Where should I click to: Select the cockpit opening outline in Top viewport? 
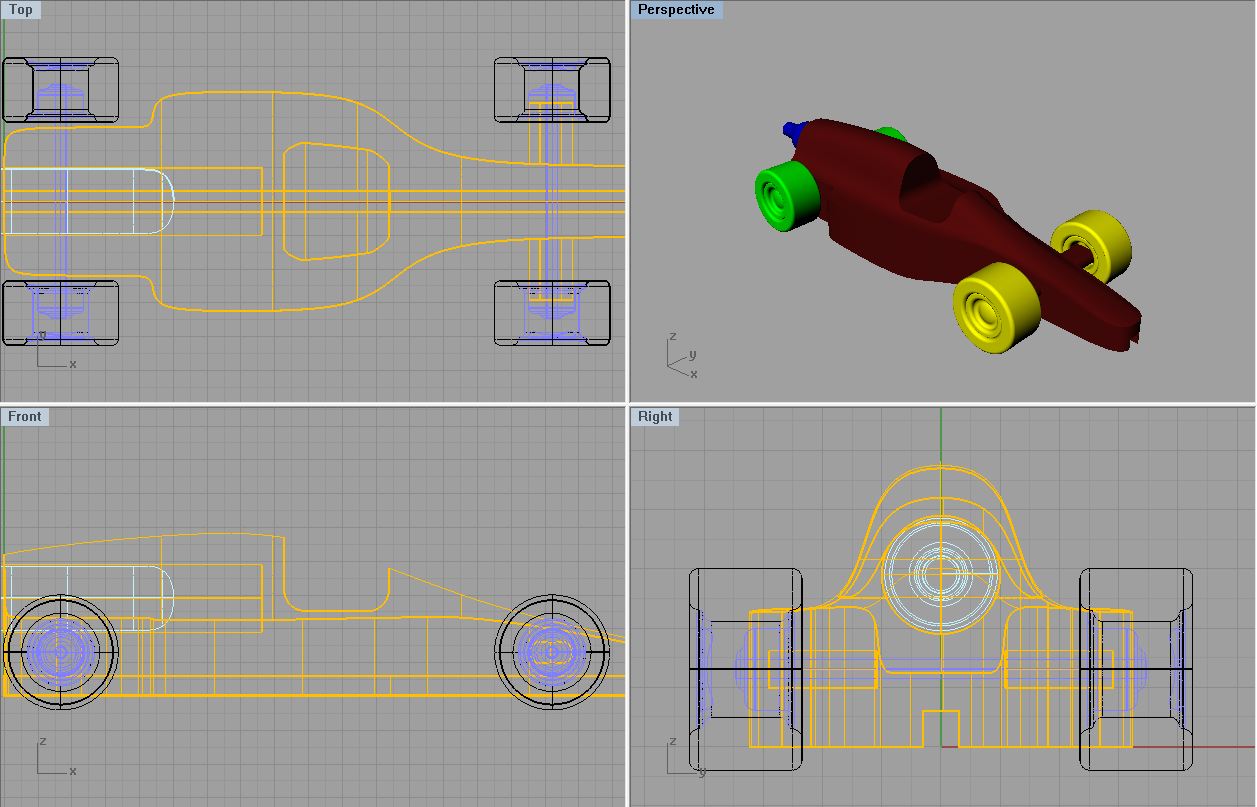coord(335,201)
